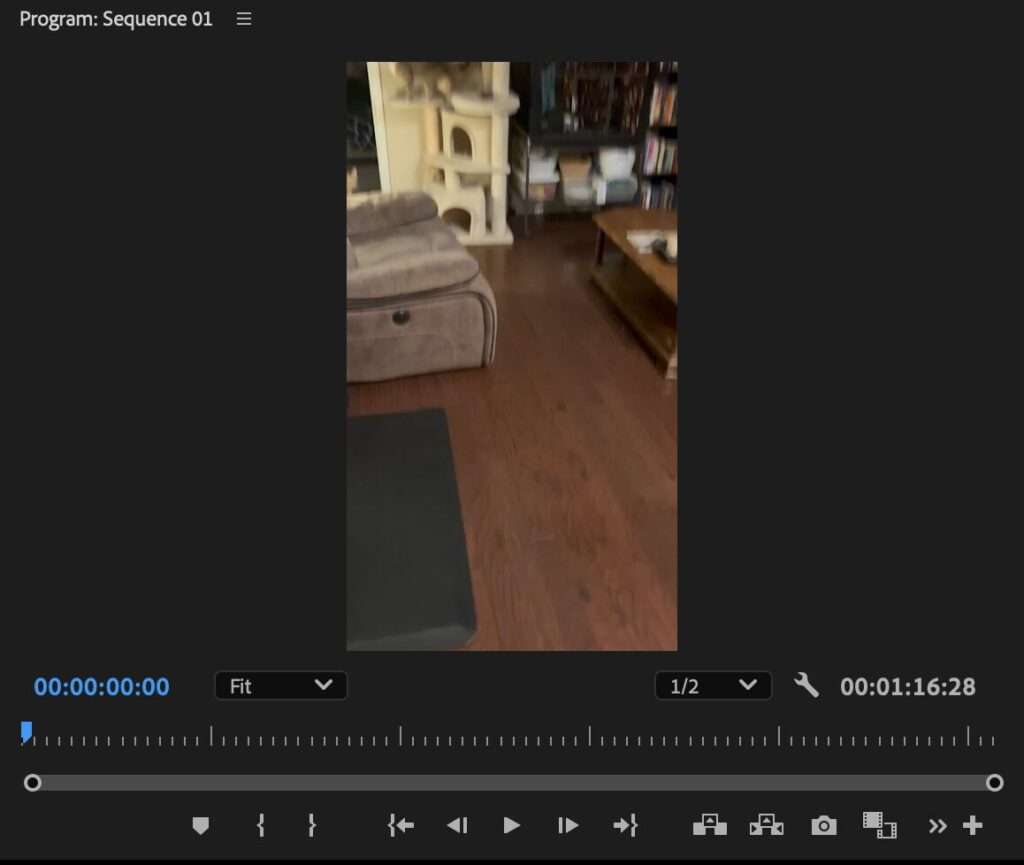Click the Go to Out point icon
The image size is (1024, 865).
pyautogui.click(x=625, y=826)
